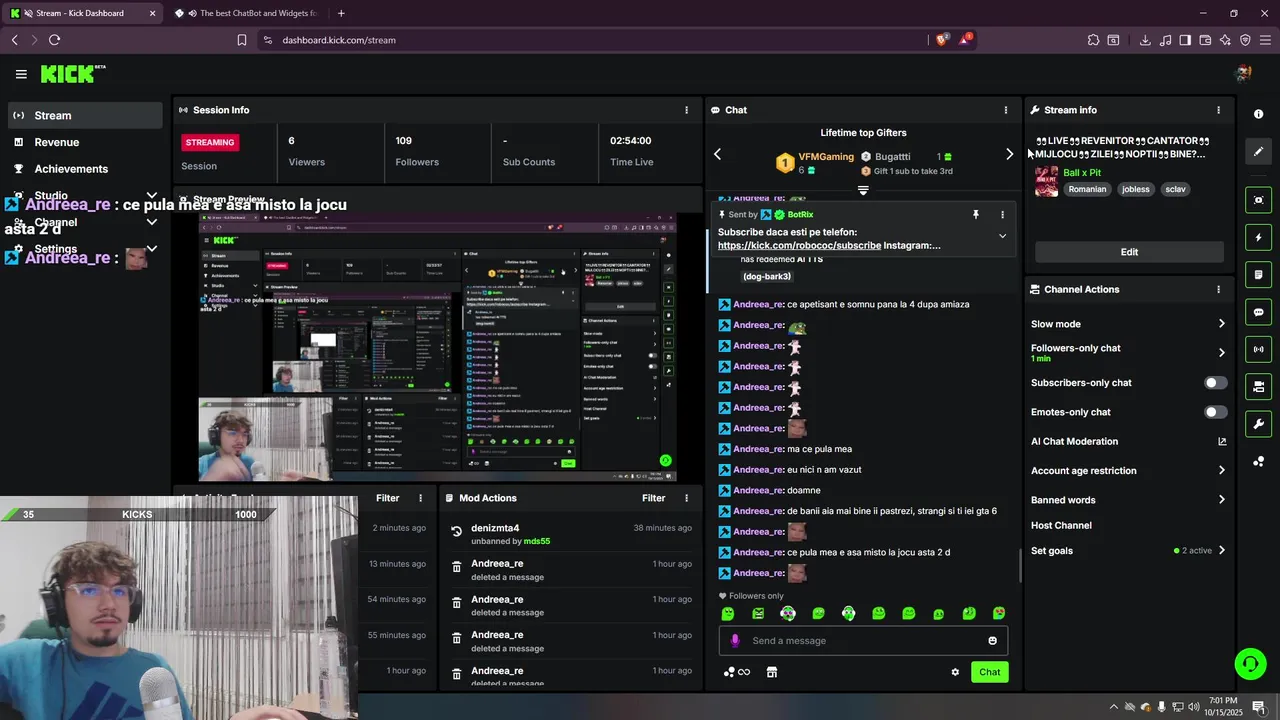The width and height of the screenshot is (1280, 720).
Task: Open the Stream sidebar menu item
Action: click(85, 115)
